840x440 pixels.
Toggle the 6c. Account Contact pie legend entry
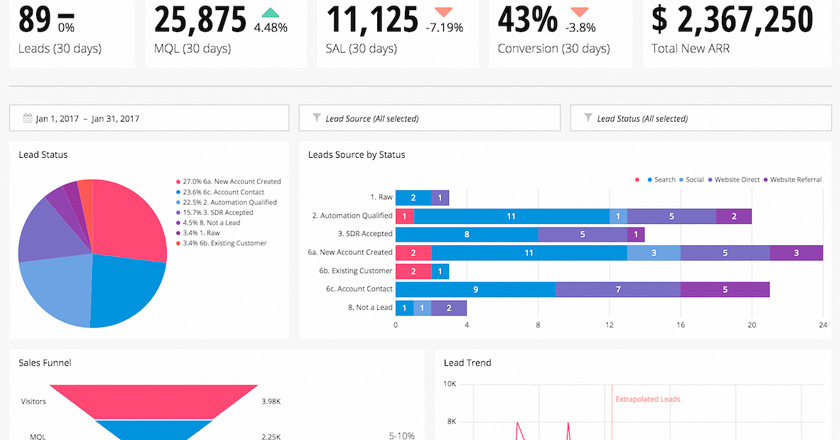220,192
